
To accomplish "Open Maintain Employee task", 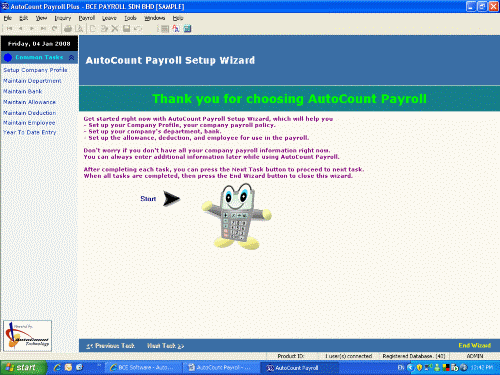I will (29, 123).
